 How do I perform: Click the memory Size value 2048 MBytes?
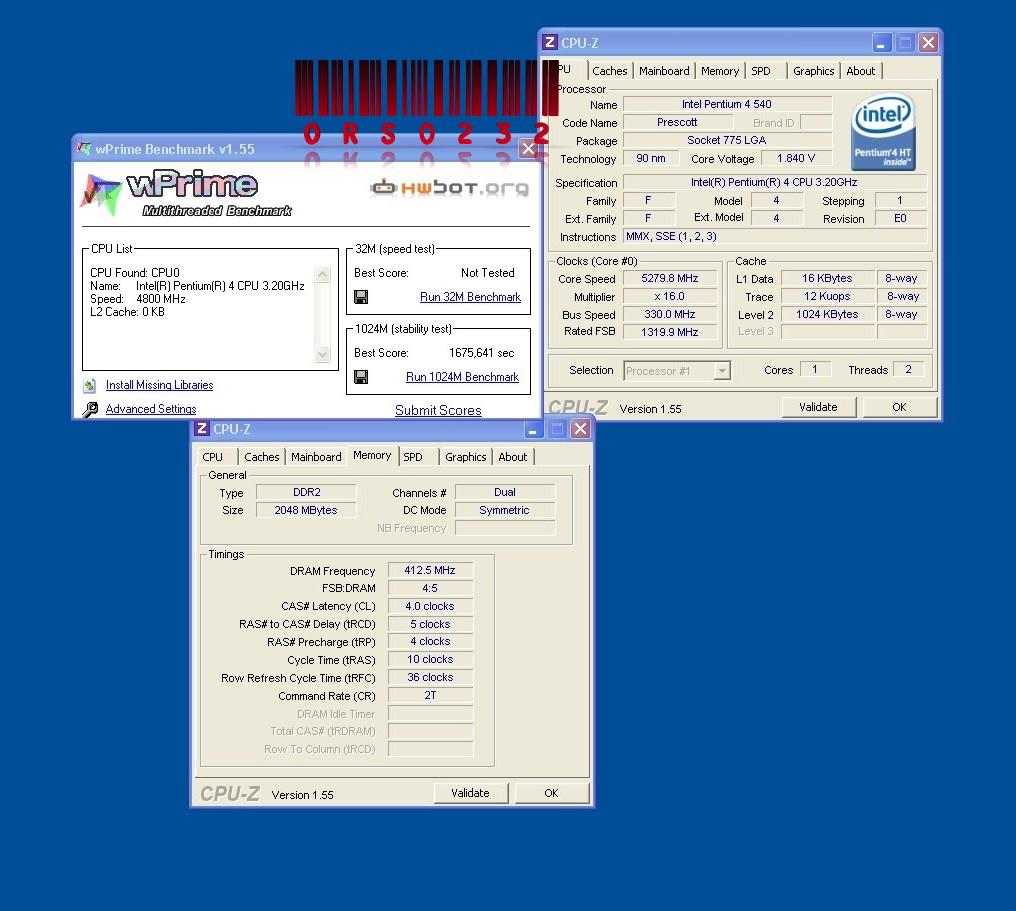(x=306, y=511)
